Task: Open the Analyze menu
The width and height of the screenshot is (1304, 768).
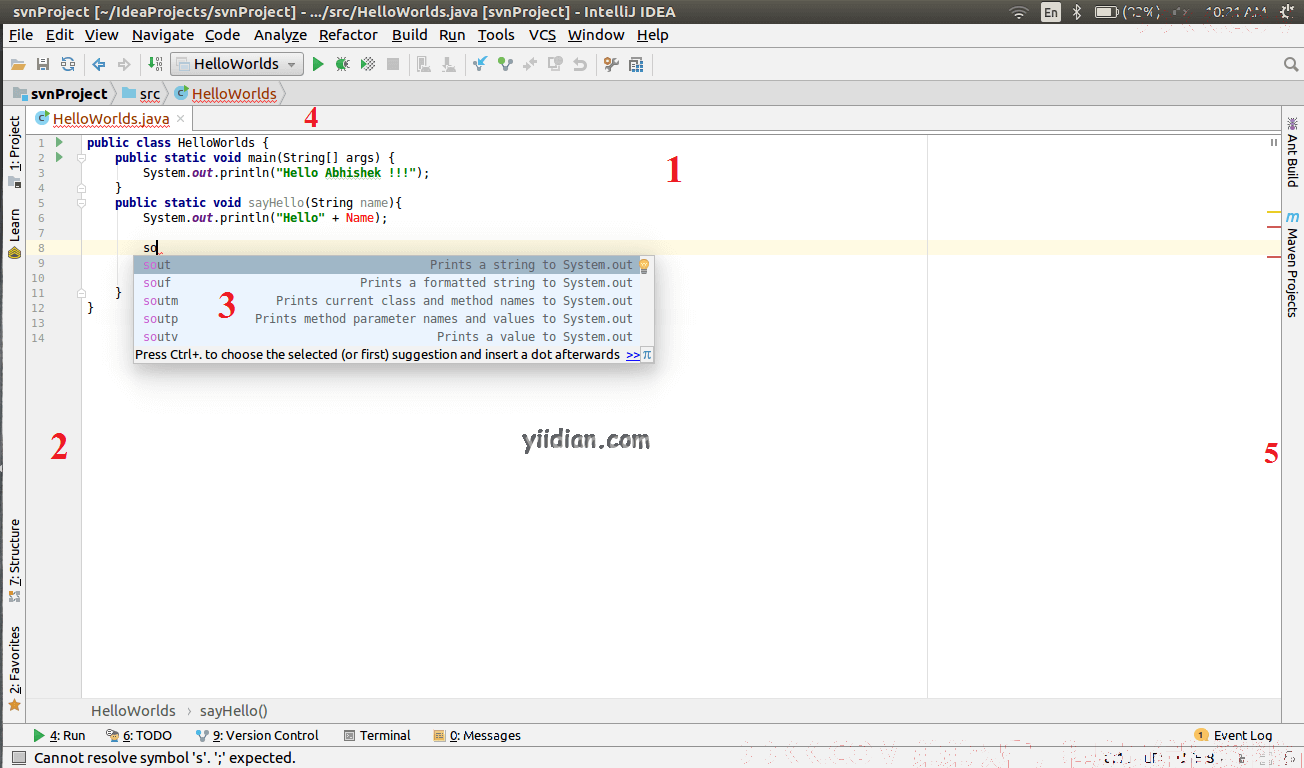Action: click(280, 34)
